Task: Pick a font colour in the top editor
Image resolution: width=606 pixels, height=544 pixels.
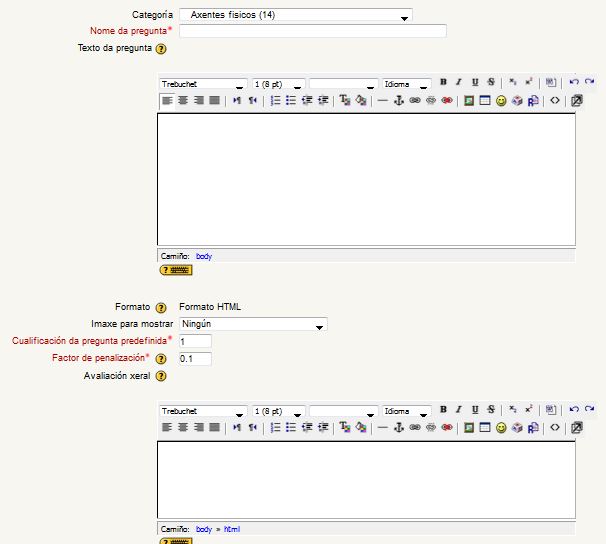Action: (x=344, y=101)
